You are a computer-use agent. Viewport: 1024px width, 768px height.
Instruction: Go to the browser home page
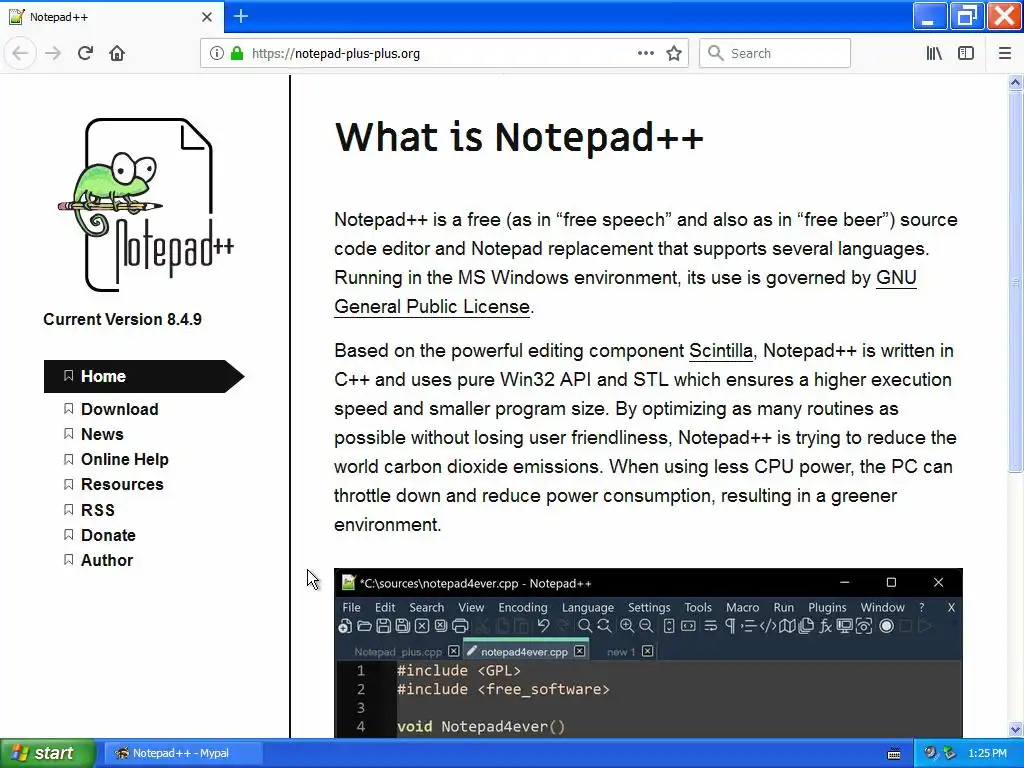point(117,53)
